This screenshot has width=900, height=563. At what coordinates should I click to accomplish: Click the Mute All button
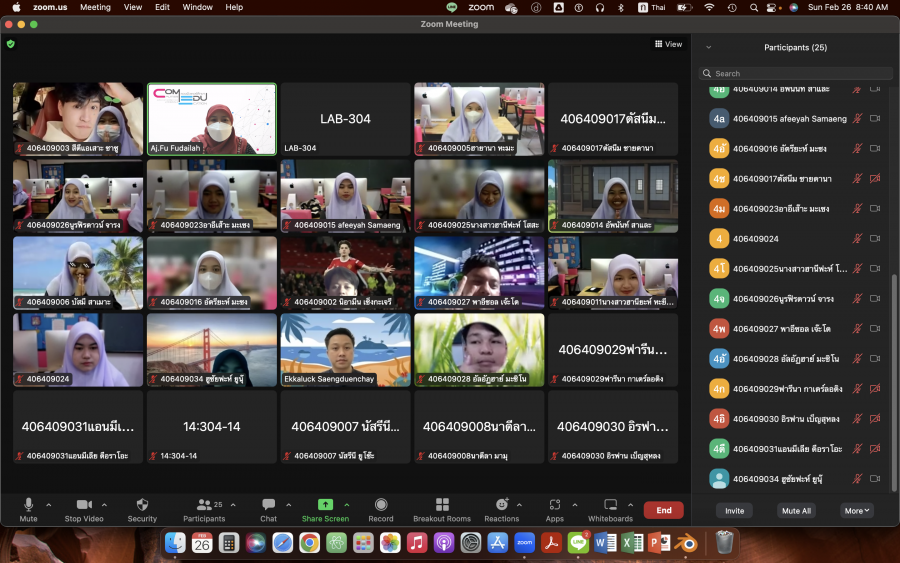795,510
